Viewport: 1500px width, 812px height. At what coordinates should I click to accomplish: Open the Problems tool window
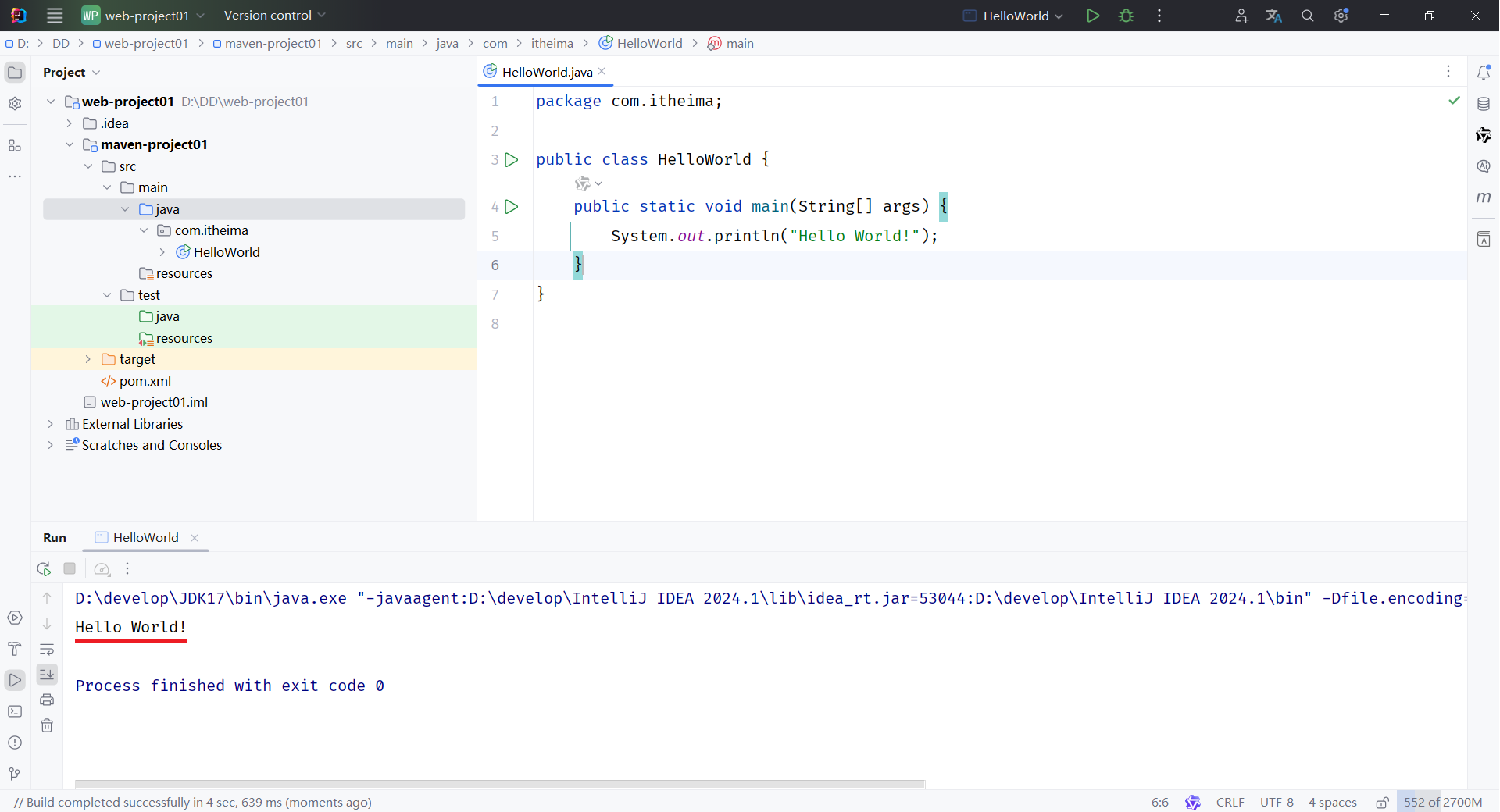15,743
